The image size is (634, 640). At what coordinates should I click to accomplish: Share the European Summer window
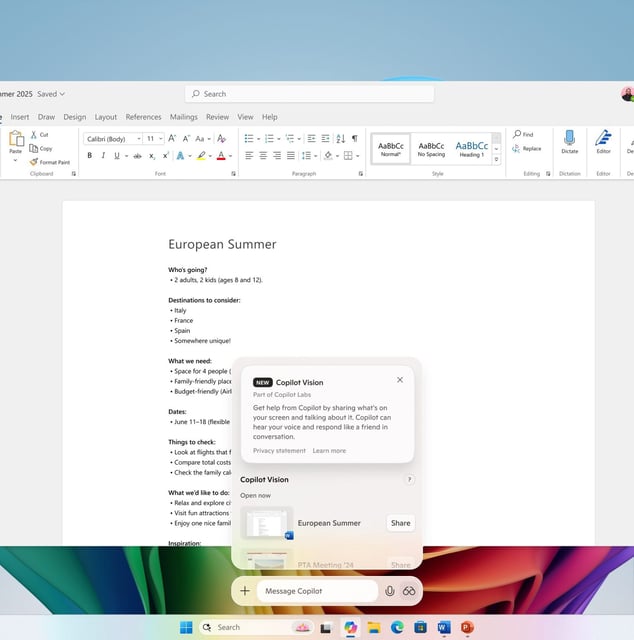400,523
